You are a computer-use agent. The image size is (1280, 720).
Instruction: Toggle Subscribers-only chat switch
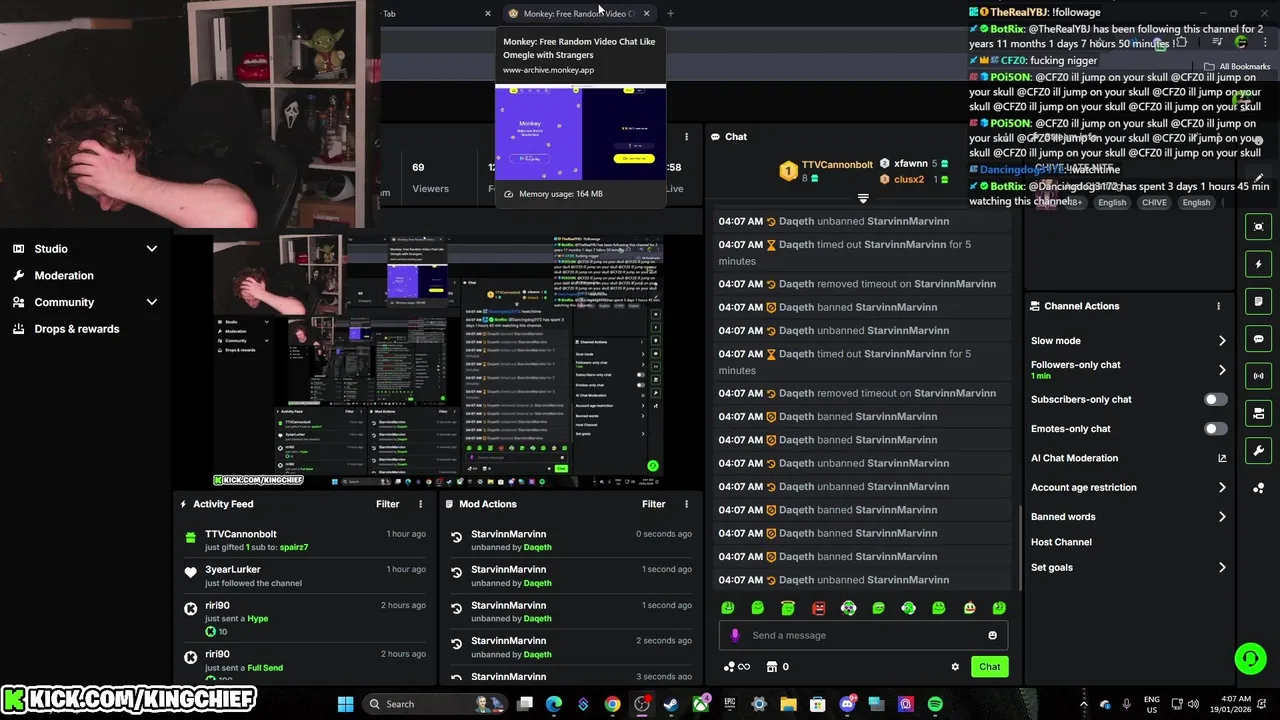pos(1215,399)
